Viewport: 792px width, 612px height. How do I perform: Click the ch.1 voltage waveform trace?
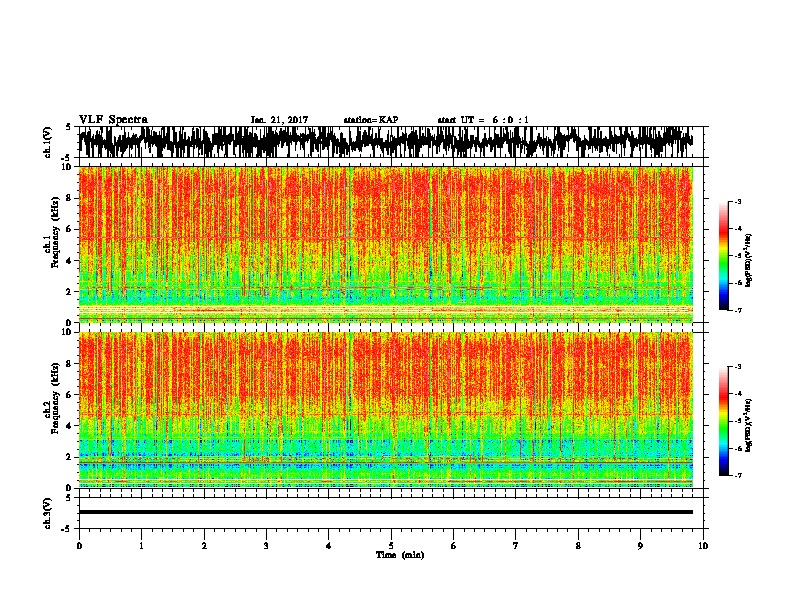point(386,142)
